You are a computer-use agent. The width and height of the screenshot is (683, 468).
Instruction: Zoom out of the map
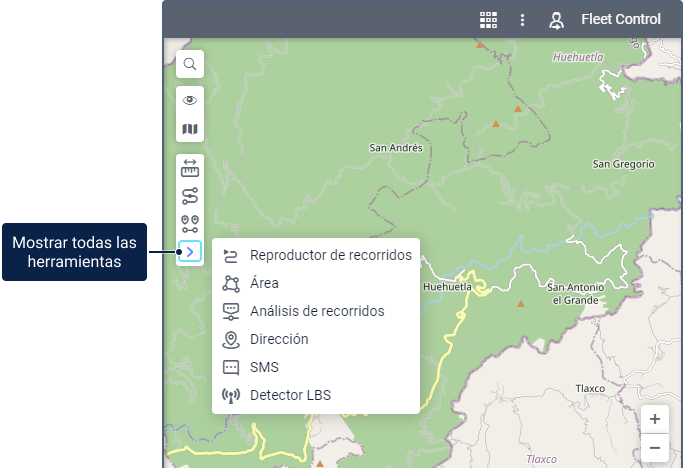point(654,447)
